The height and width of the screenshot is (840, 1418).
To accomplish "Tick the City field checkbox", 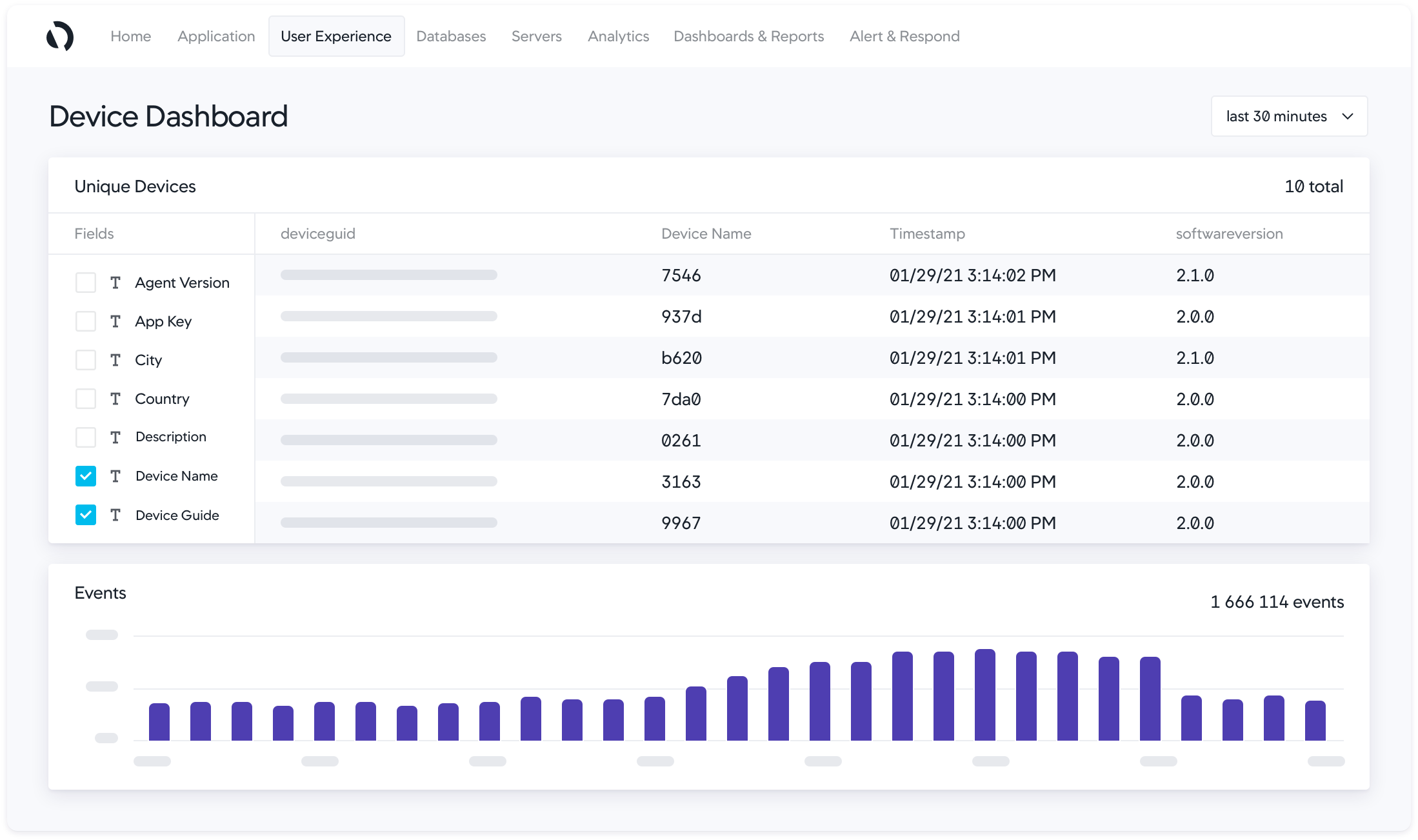I will [x=86, y=360].
